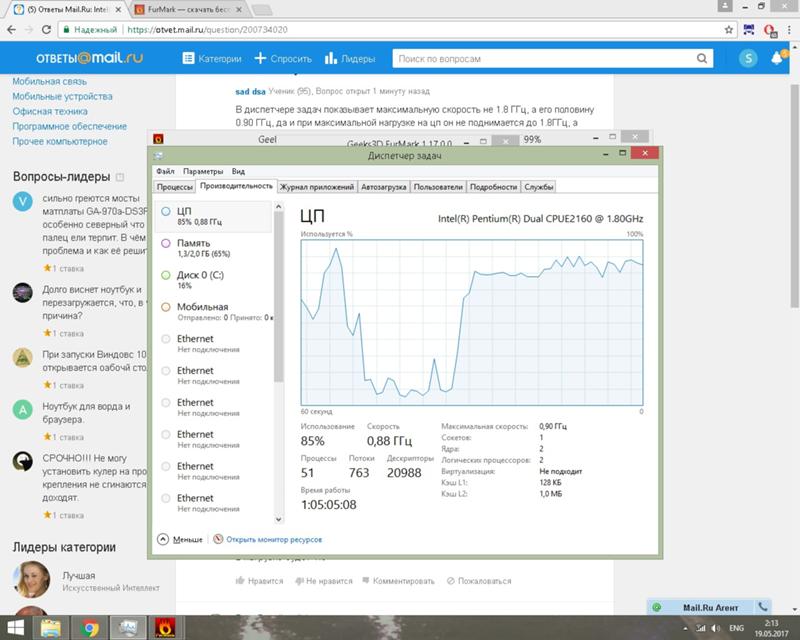Click the ОТВЕТЫ@mail.ru logo
Viewport: 800px width, 640px height.
[89, 58]
